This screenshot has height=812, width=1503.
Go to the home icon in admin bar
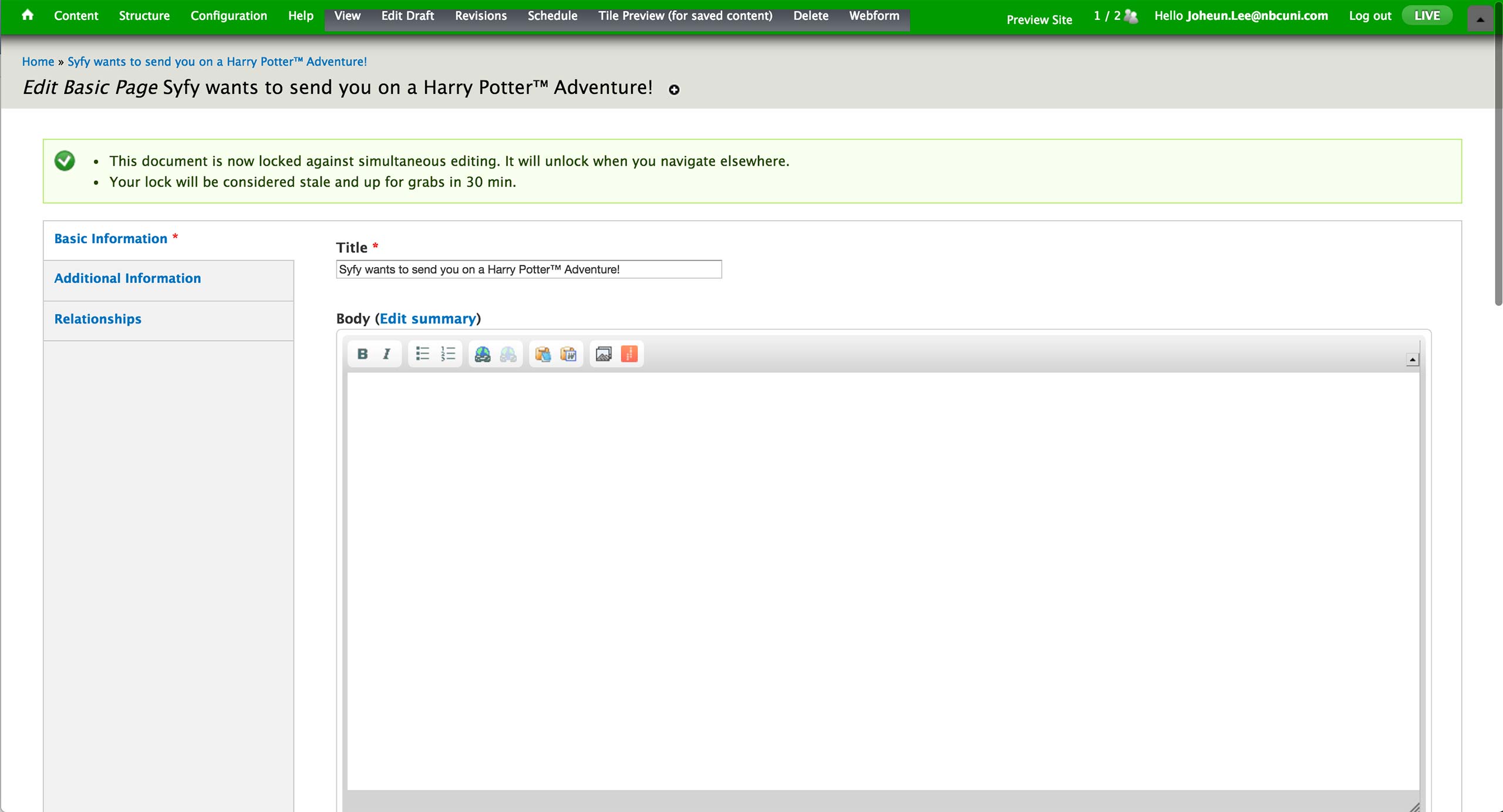click(28, 15)
